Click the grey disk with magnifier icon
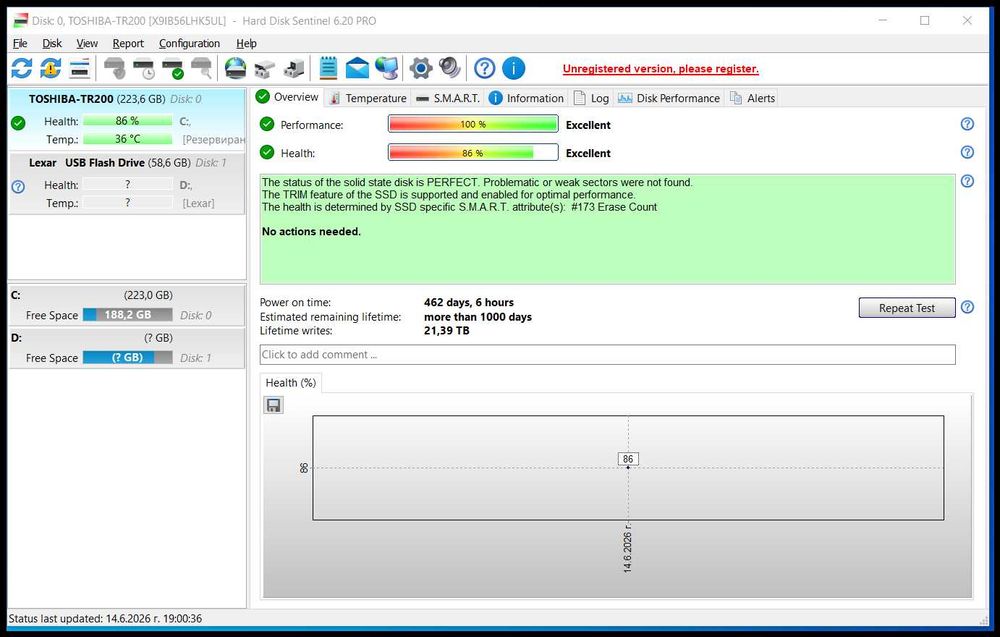This screenshot has width=1000, height=637. [202, 68]
